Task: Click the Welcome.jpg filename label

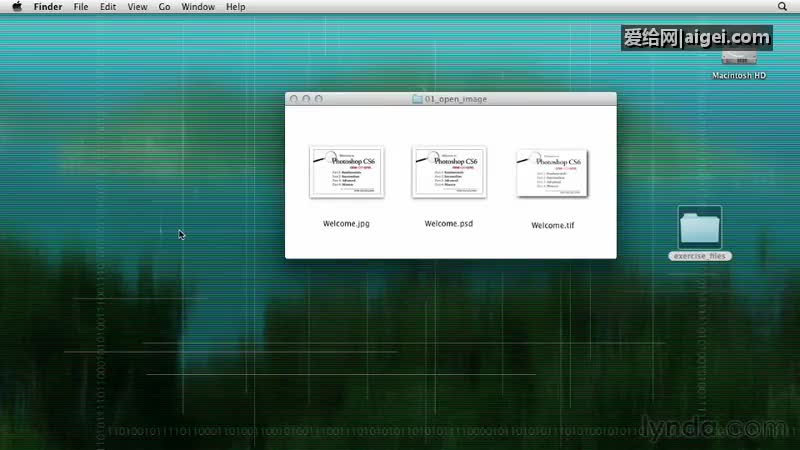Action: 346,224
